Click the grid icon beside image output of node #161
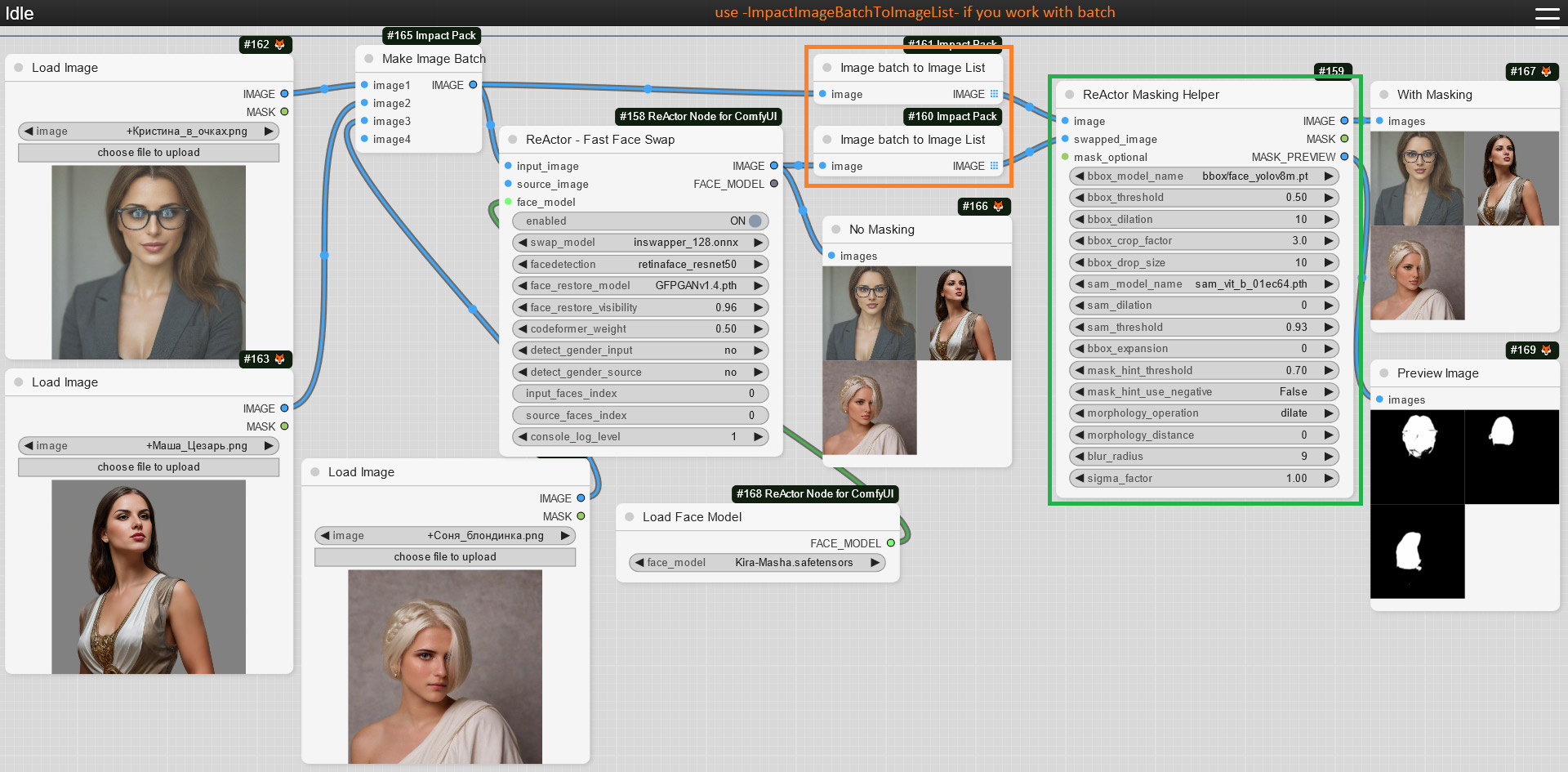The width and height of the screenshot is (1568, 772). (x=994, y=94)
